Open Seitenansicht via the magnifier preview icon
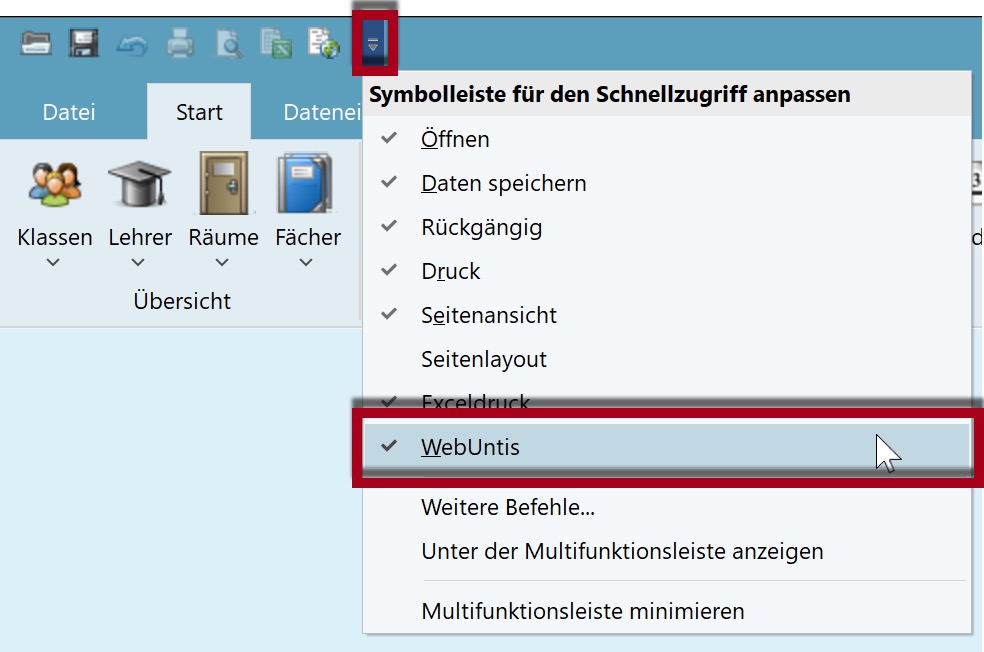Image resolution: width=984 pixels, height=652 pixels. coord(226,42)
